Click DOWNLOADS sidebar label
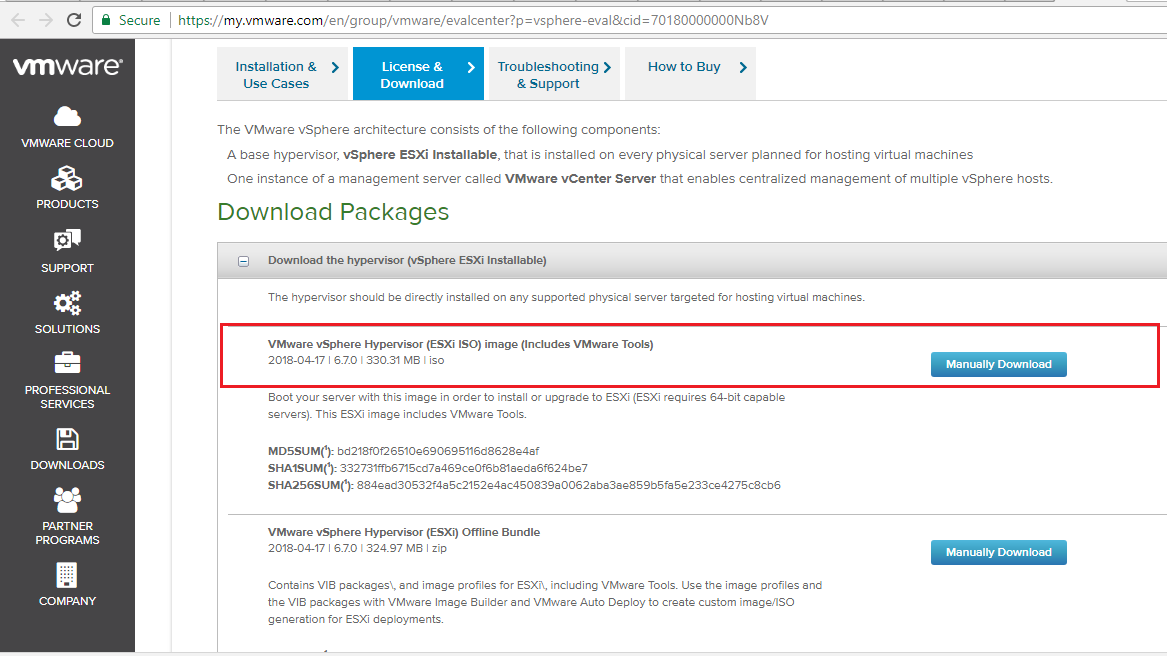Image resolution: width=1167 pixels, height=656 pixels. [67, 465]
